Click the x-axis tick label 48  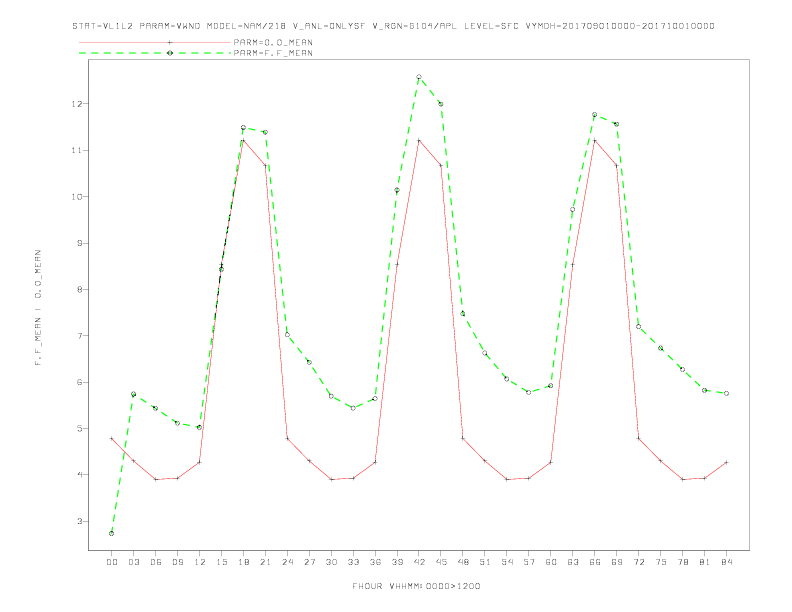[x=463, y=562]
